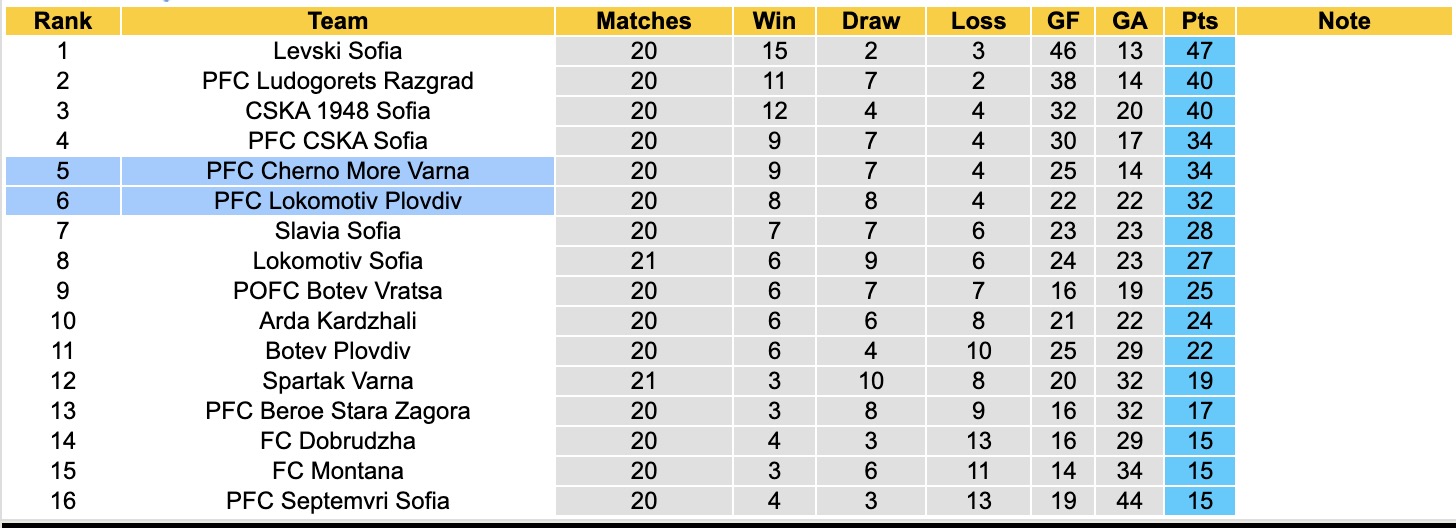1456x528 pixels.
Task: Select the Team column header
Action: click(338, 21)
